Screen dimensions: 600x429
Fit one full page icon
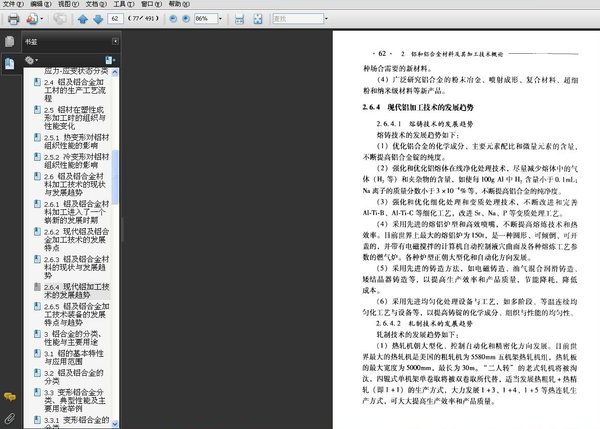pos(258,19)
